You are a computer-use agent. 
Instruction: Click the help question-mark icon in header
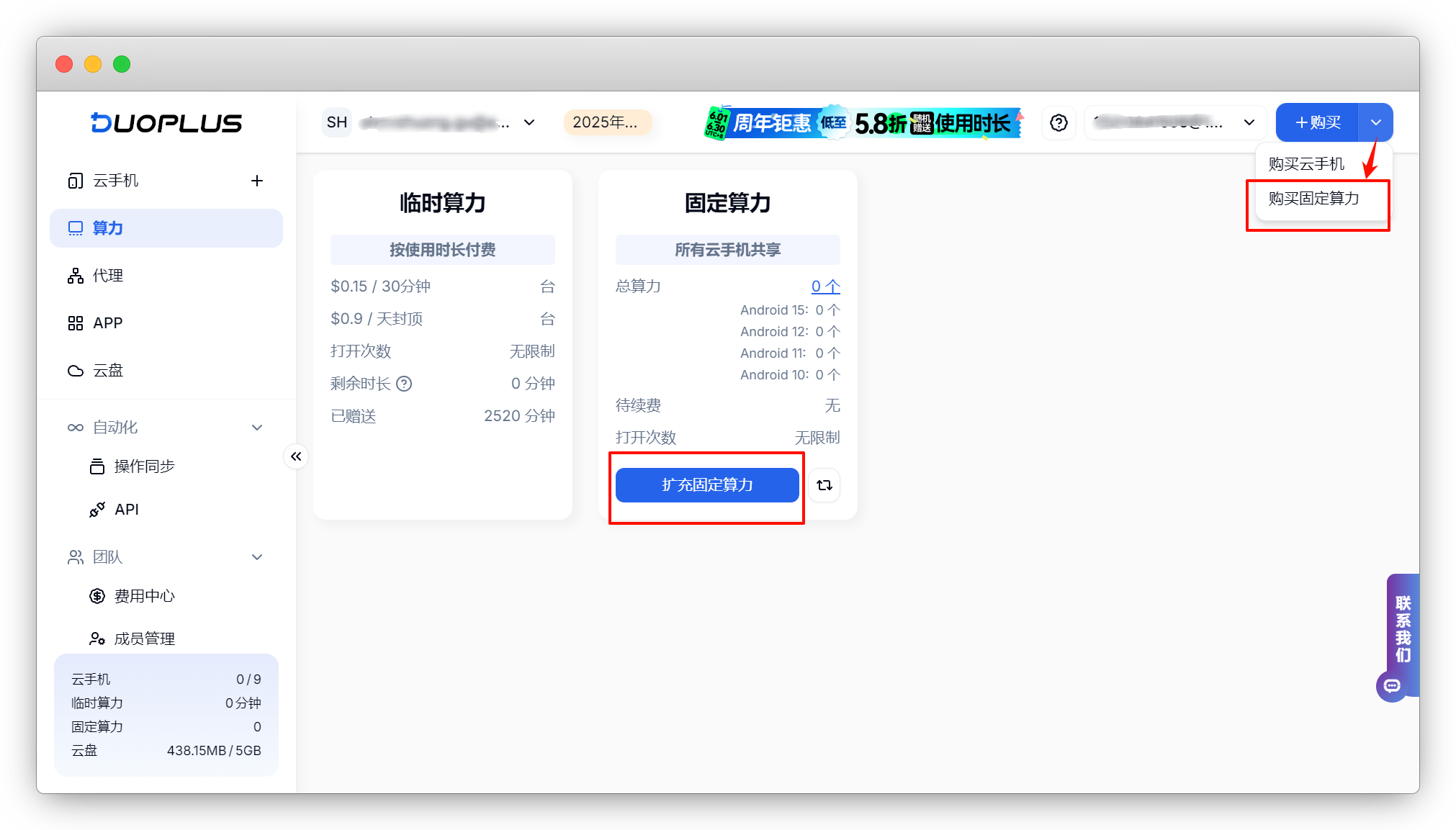[1059, 122]
